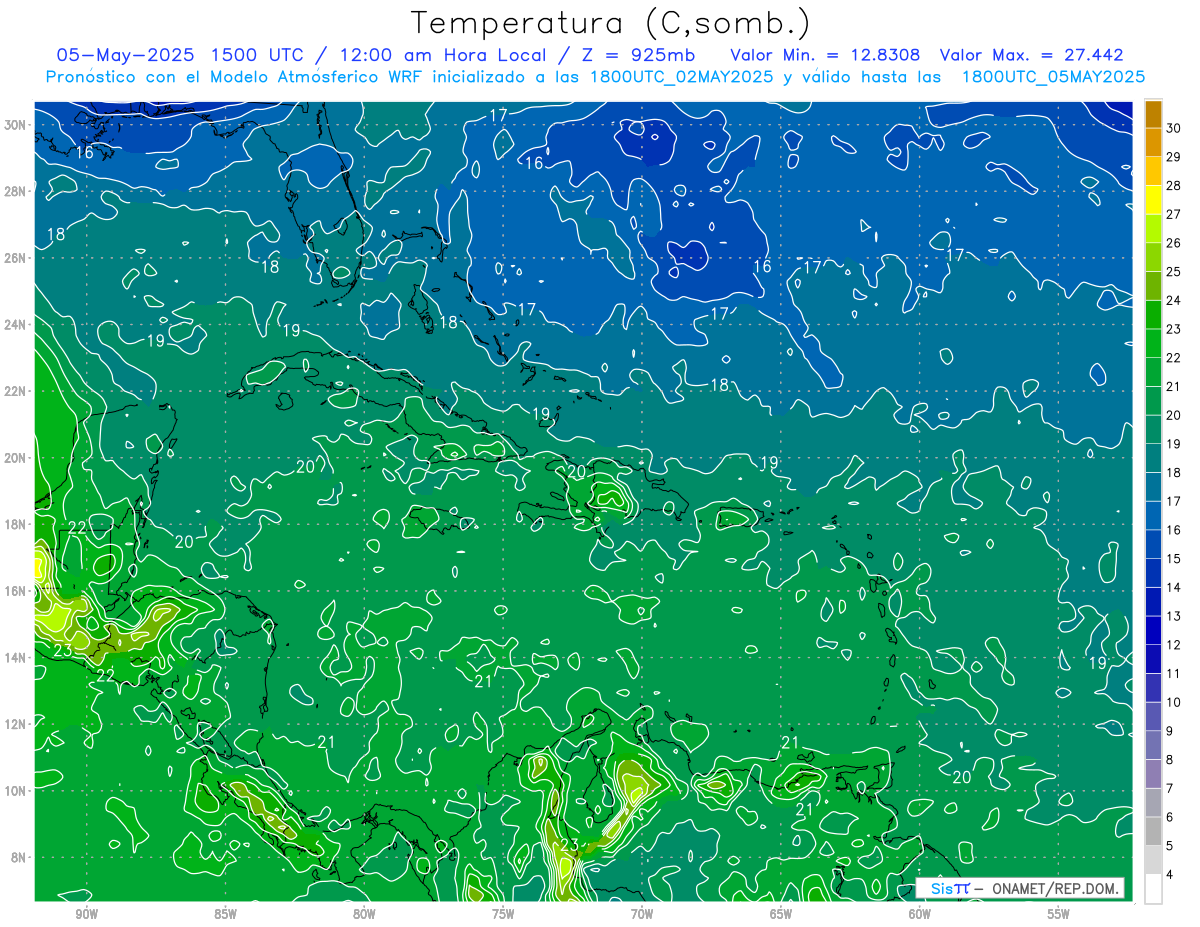Click the colorbar label '12'
This screenshot has width=1200, height=927.
point(1174,645)
